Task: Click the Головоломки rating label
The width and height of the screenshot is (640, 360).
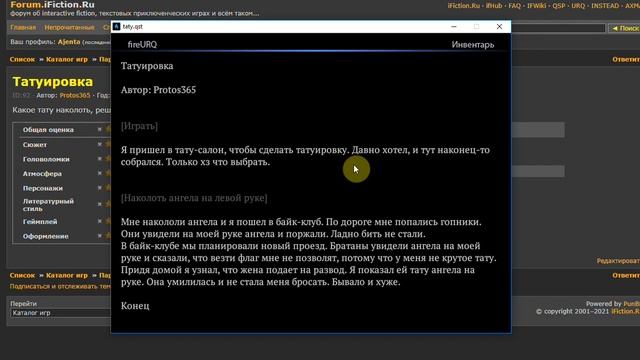Action: pyautogui.click(x=46, y=159)
